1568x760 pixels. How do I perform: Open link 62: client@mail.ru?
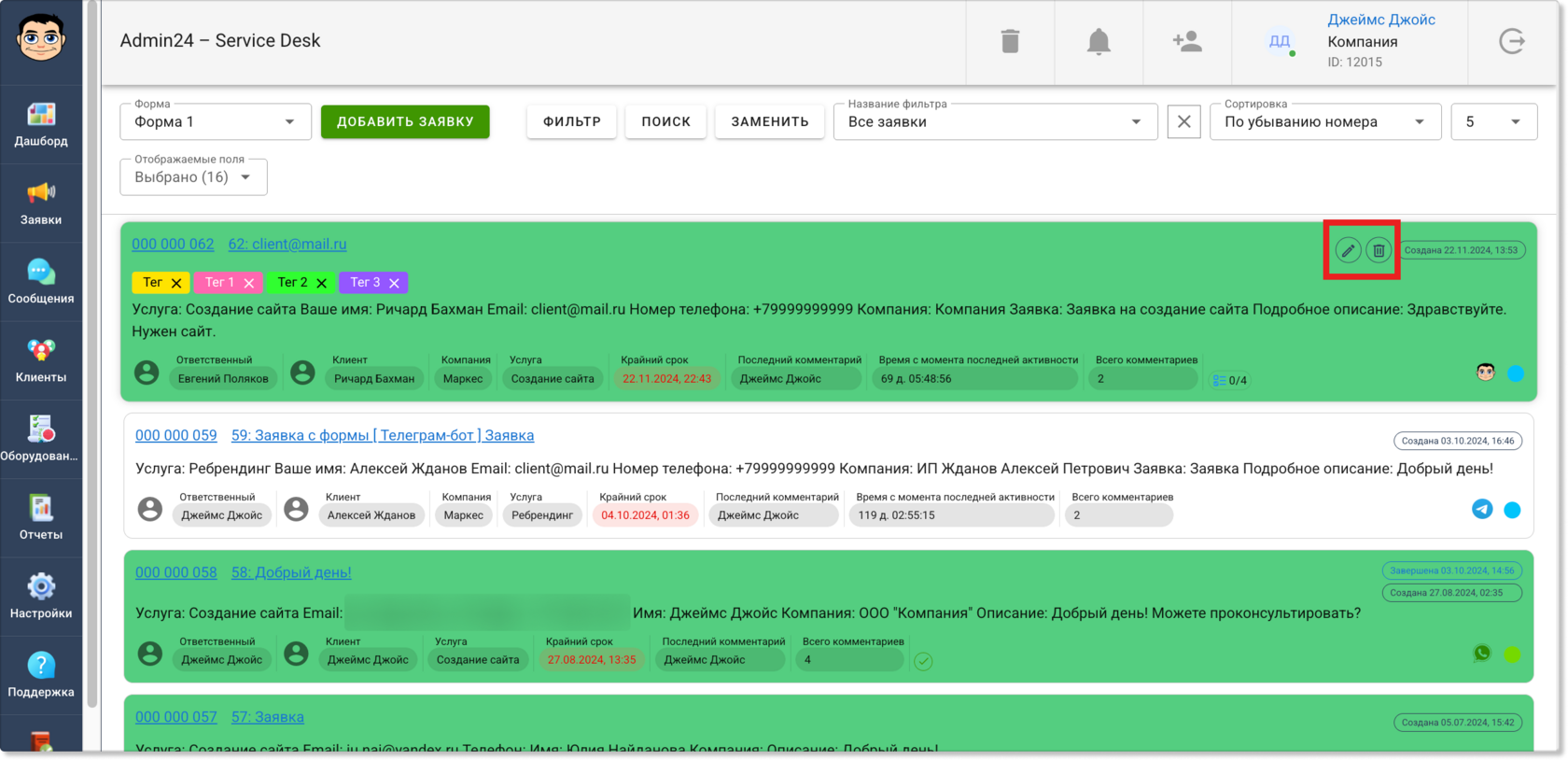287,244
